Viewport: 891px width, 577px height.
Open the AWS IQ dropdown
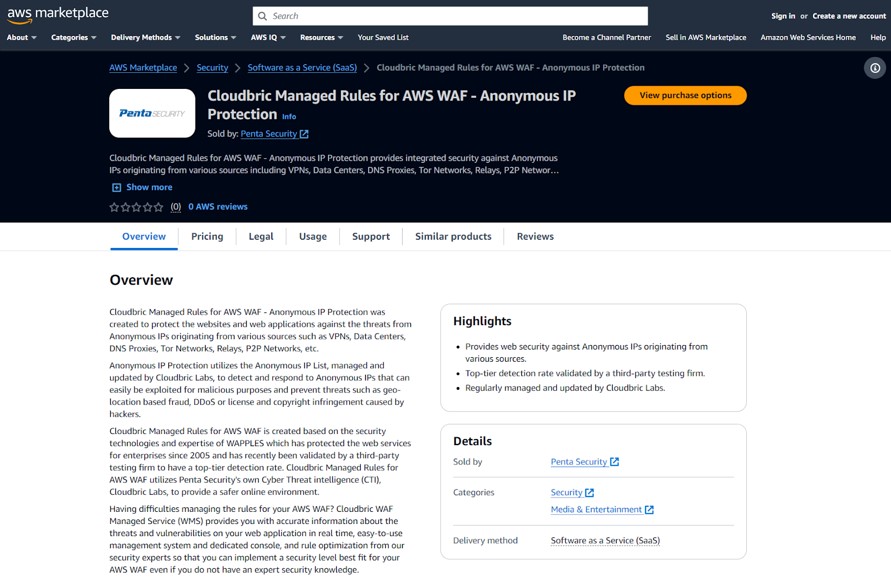(268, 38)
